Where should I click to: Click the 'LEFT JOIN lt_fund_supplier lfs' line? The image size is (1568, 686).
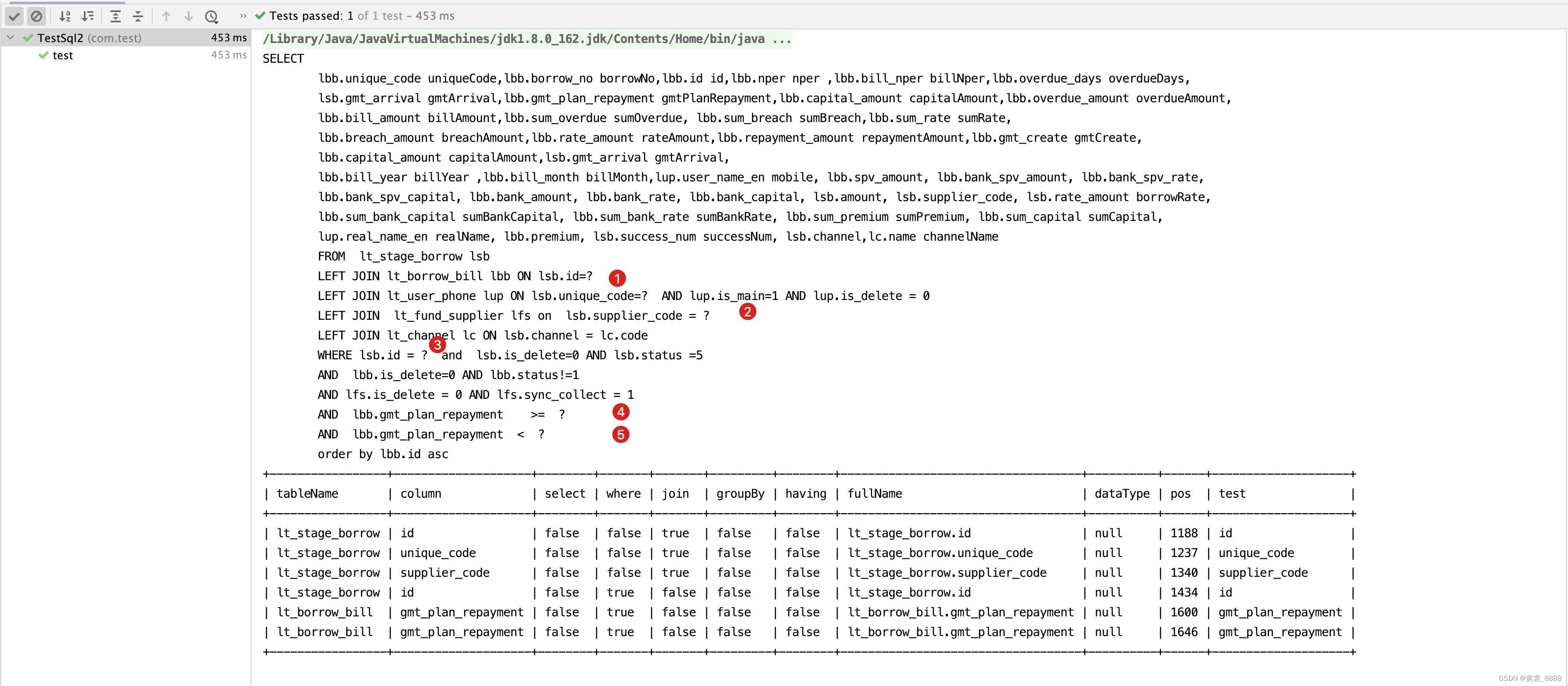pyautogui.click(x=513, y=316)
